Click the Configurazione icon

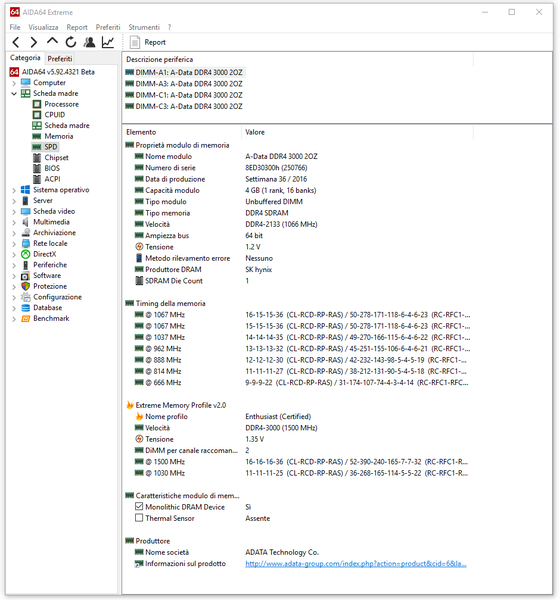25,297
